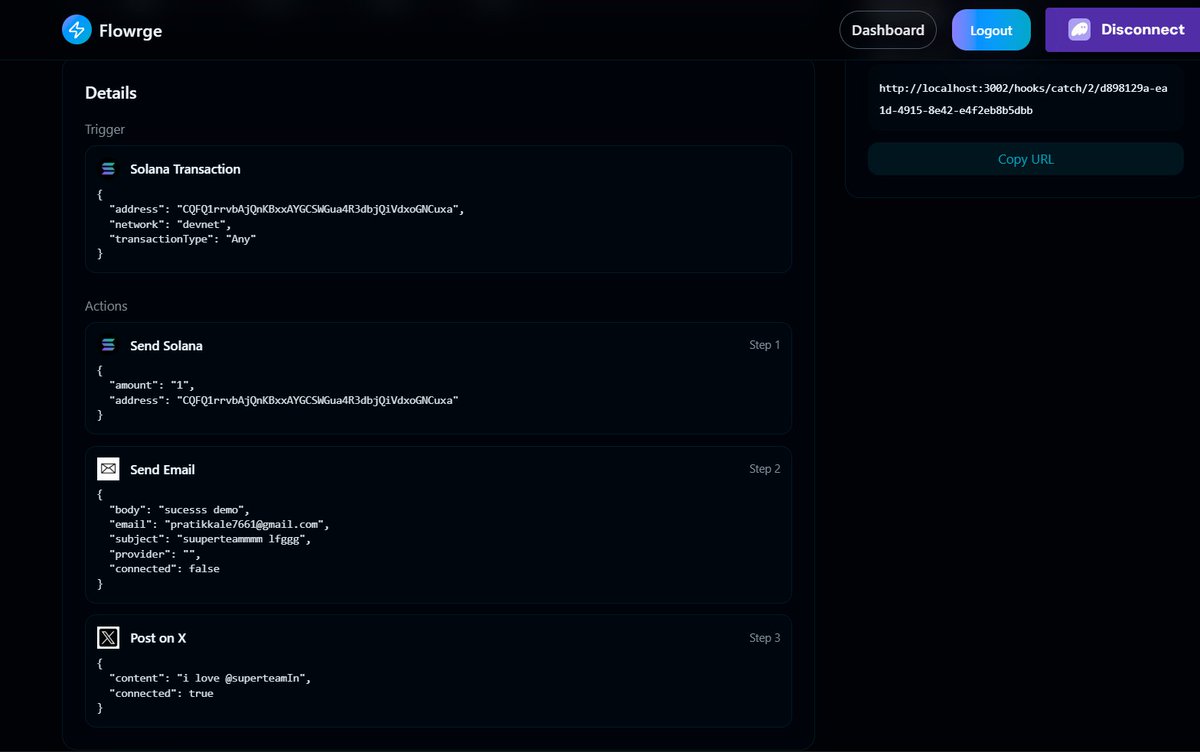Click the "content": "i love @superteamIn" line

pos(210,678)
